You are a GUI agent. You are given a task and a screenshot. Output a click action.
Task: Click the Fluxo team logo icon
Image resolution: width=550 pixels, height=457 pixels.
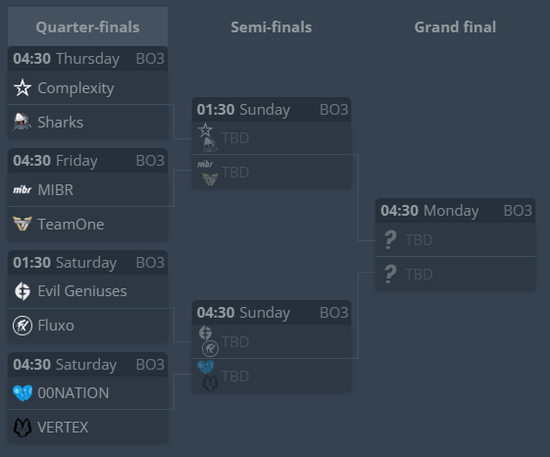(22, 325)
